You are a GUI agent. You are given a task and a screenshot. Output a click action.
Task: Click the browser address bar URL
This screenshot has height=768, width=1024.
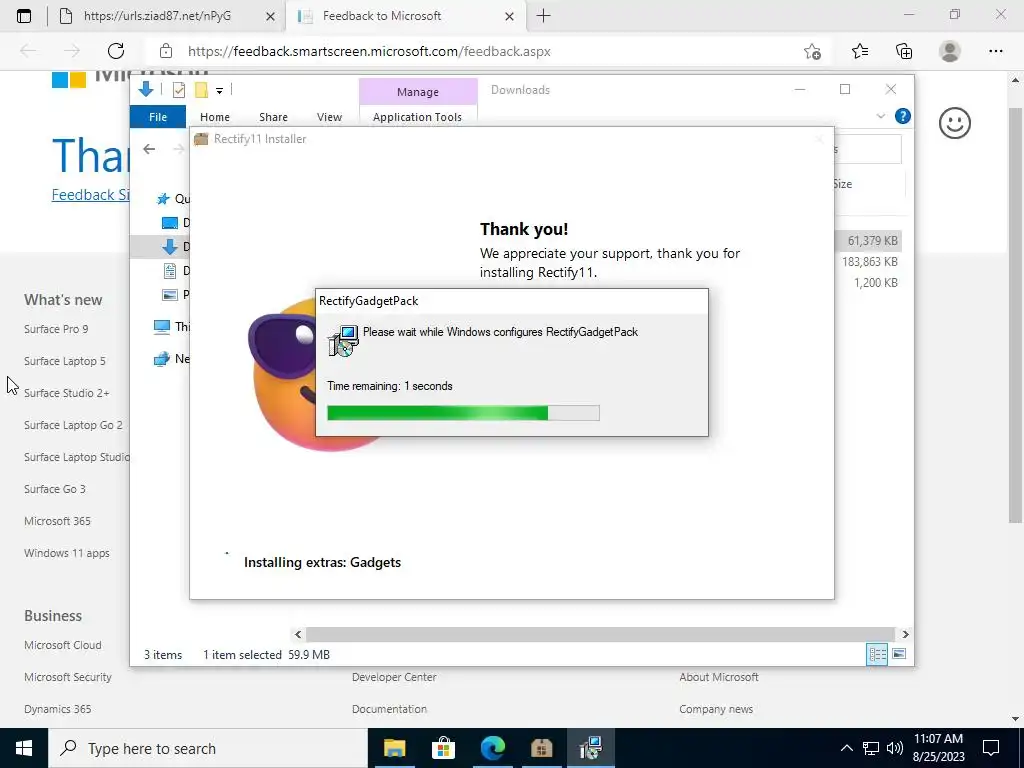tap(369, 52)
